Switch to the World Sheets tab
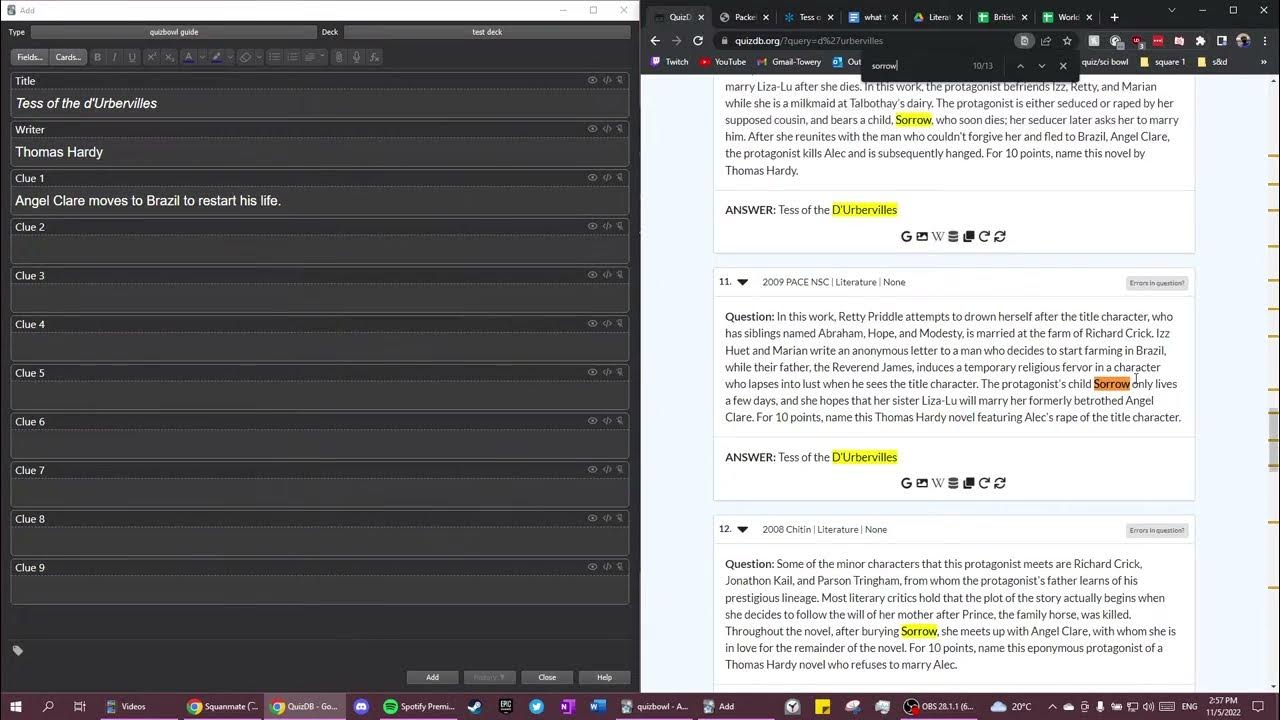This screenshot has height=720, width=1280. click(x=1067, y=17)
